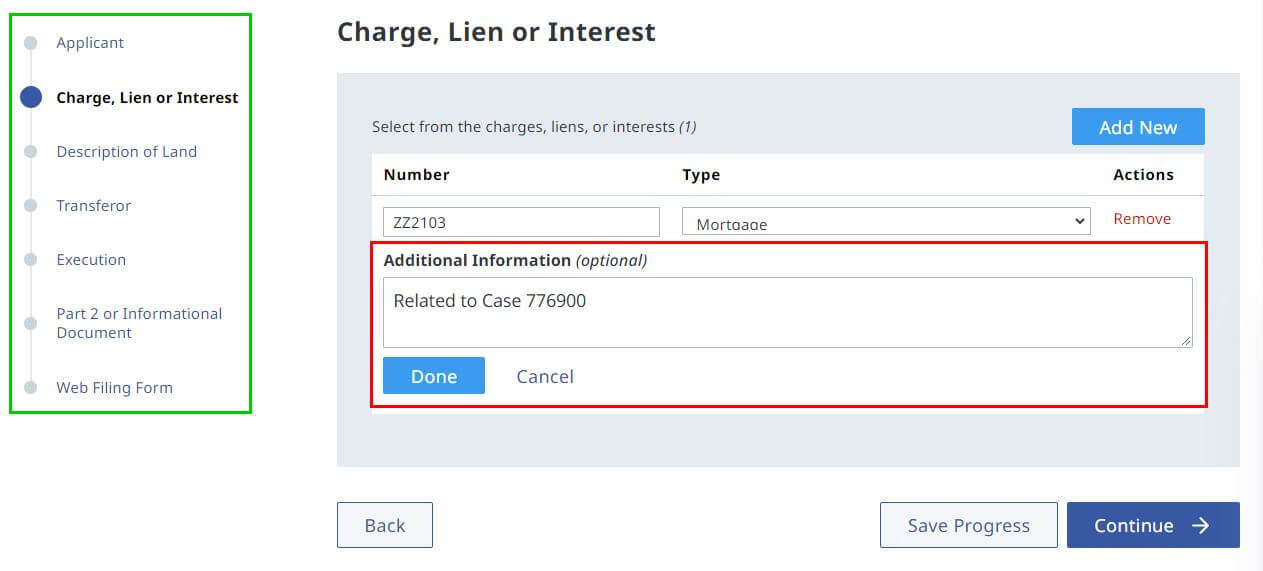1263x571 pixels.
Task: Click the Type column header
Action: pyautogui.click(x=701, y=174)
